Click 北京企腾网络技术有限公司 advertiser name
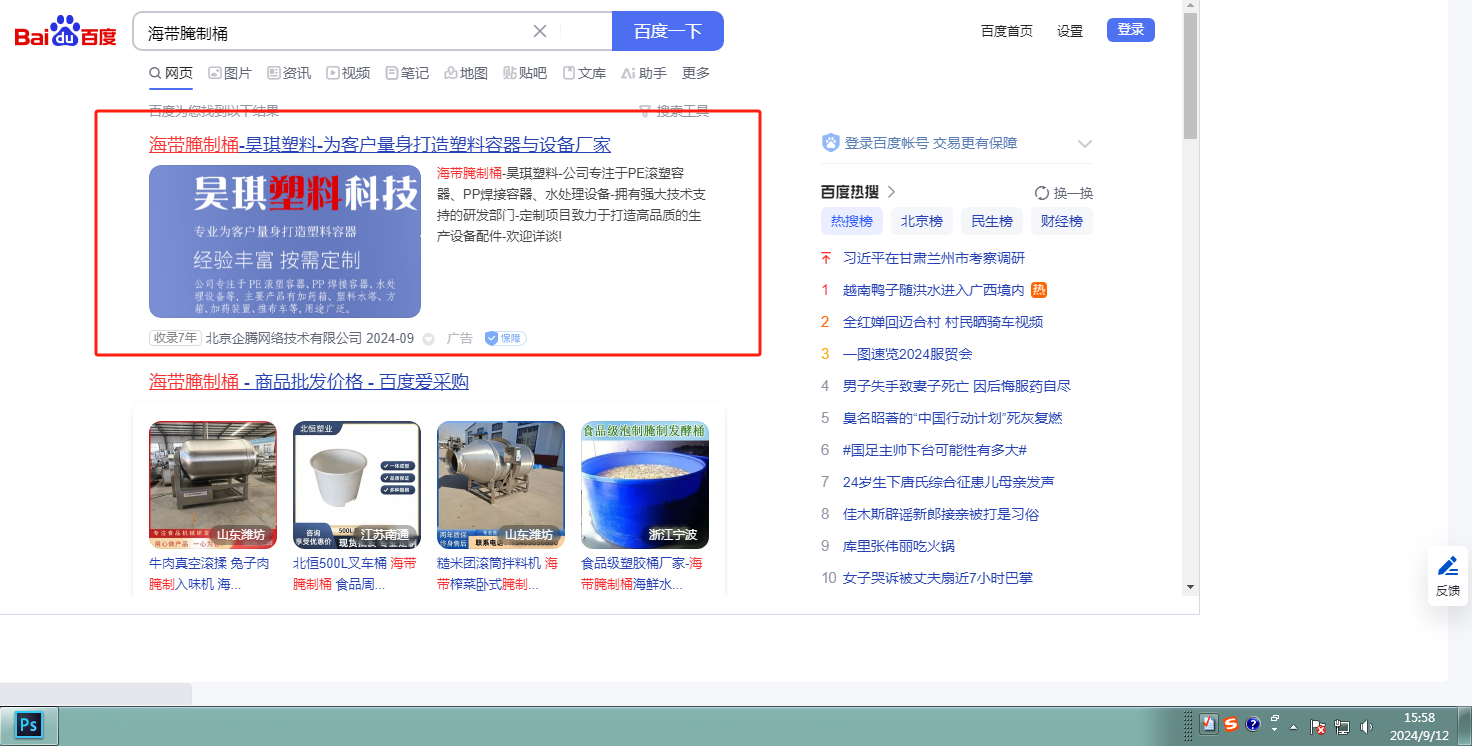 [284, 339]
